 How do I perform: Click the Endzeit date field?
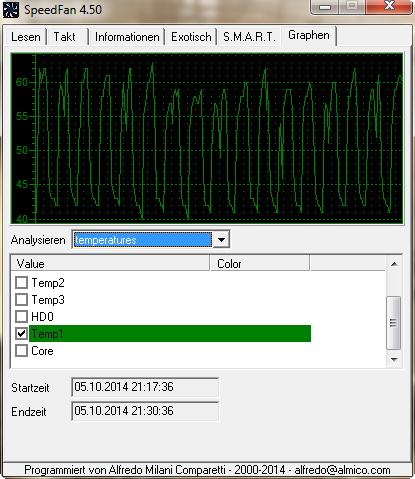pyautogui.click(x=145, y=411)
